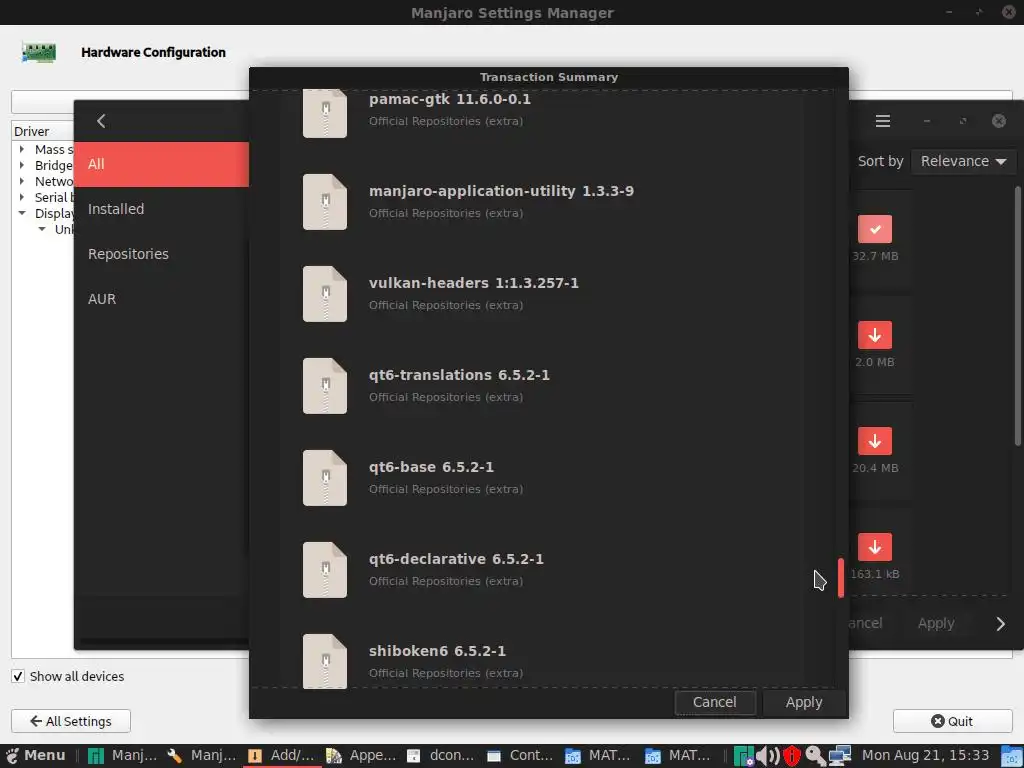This screenshot has height=768, width=1024.
Task: Click the show desktop icon at taskbar end
Action: click(x=1012, y=756)
